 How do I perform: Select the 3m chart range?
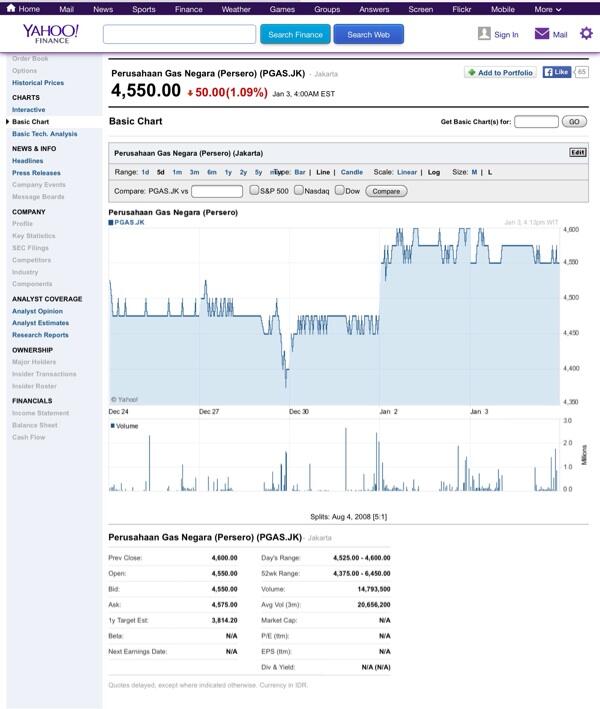point(194,172)
